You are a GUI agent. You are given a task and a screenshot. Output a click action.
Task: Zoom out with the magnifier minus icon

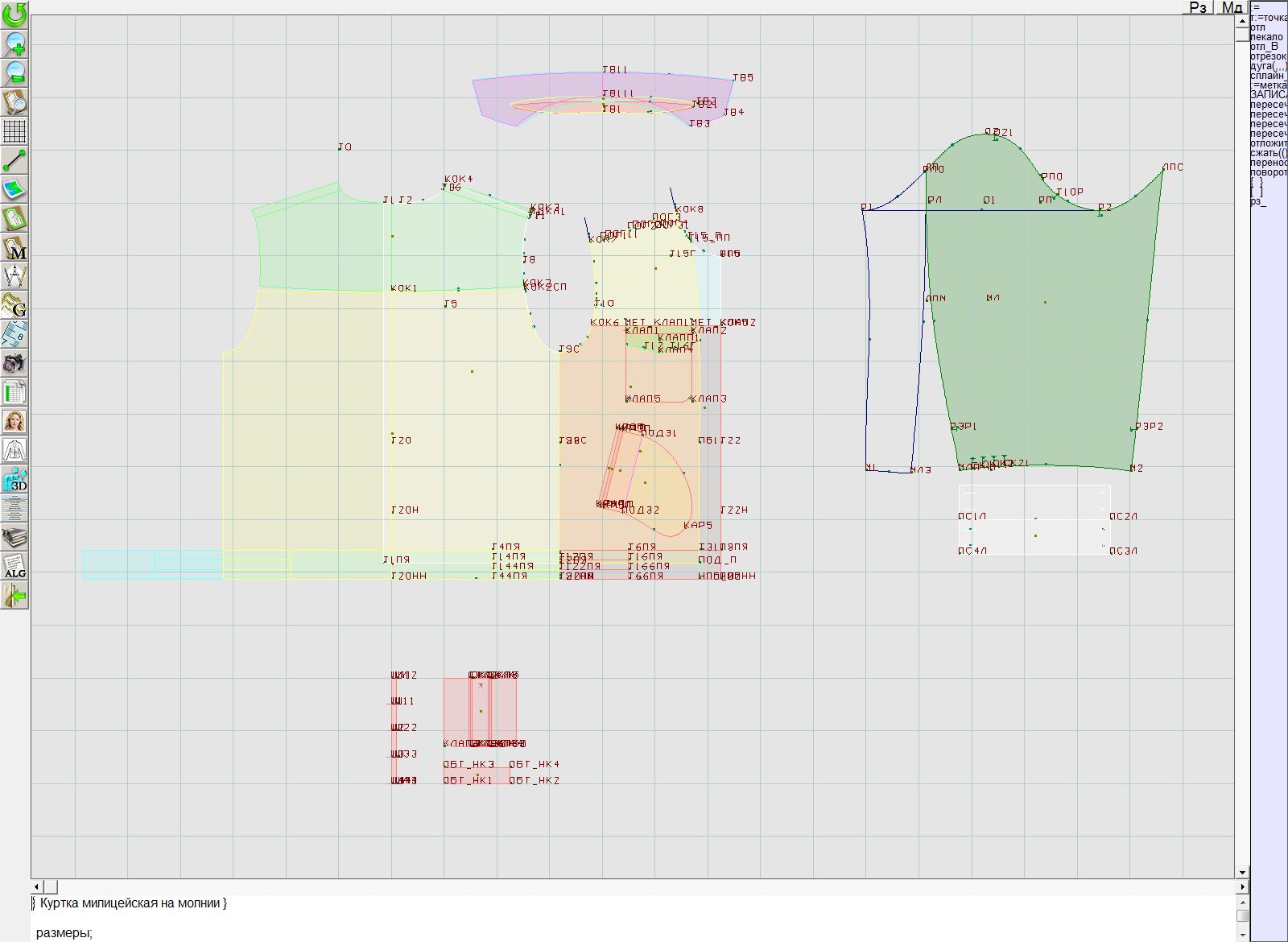point(14,72)
